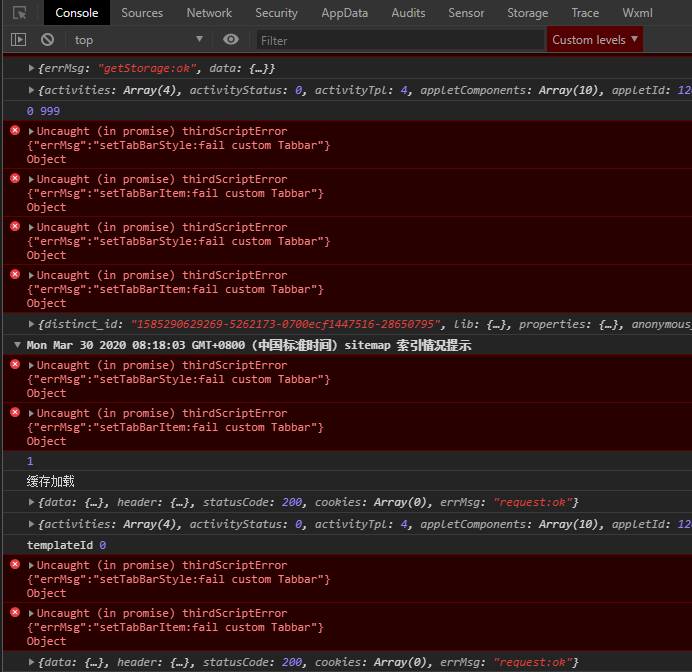Switch to the Sources tab
Viewport: 692px width, 672px height.
pos(142,13)
